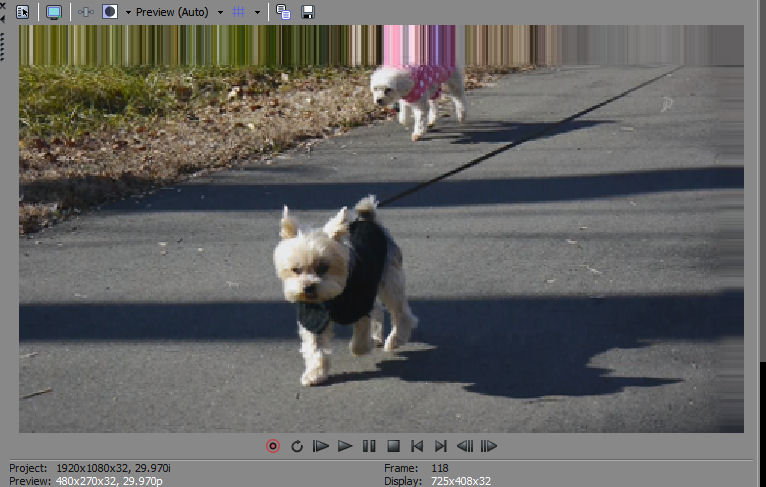Open Video Output FX icon

[86, 12]
